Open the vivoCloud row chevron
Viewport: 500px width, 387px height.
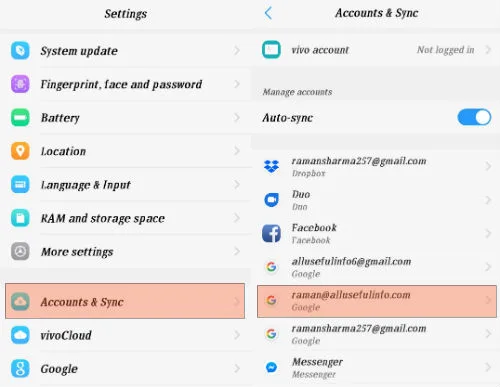[x=237, y=335]
